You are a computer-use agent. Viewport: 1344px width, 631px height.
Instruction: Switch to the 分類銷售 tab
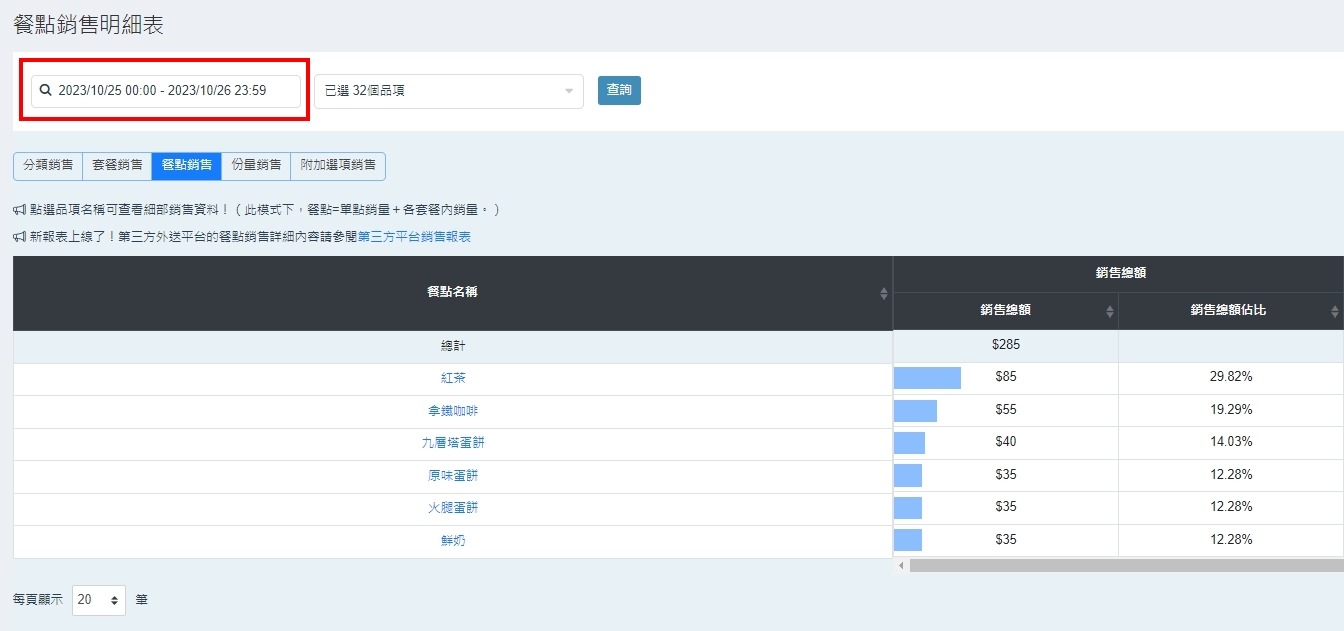pyautogui.click(x=48, y=165)
